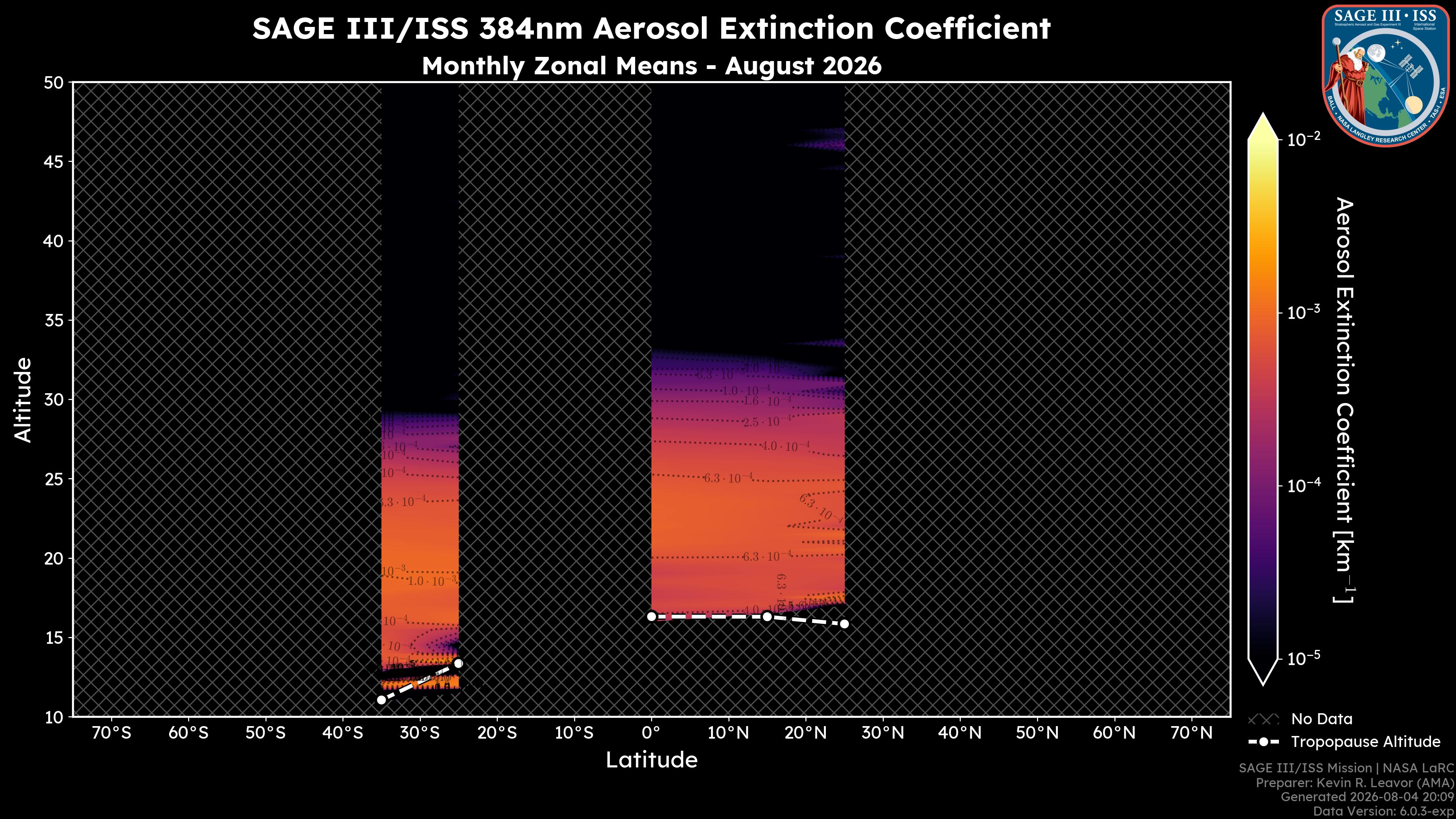The height and width of the screenshot is (819, 1456).
Task: Click latitude tick label 70°S
Action: click(x=111, y=733)
